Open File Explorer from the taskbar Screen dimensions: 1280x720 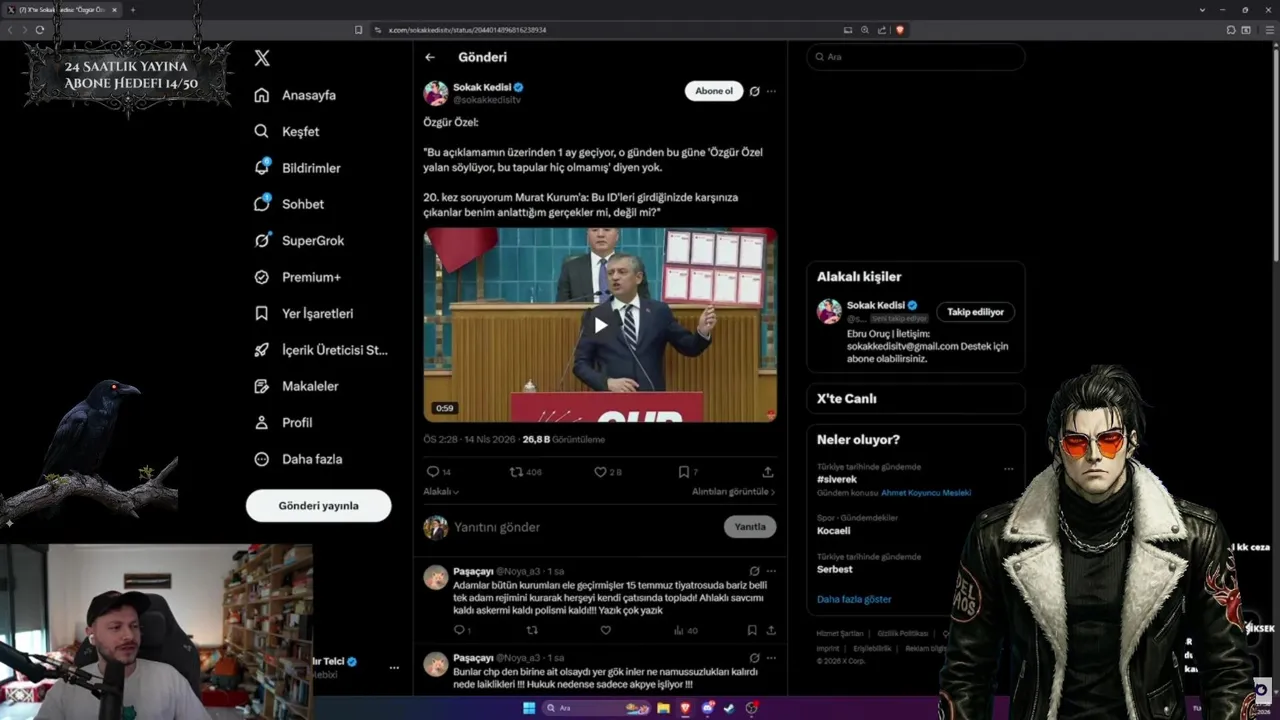pos(663,708)
